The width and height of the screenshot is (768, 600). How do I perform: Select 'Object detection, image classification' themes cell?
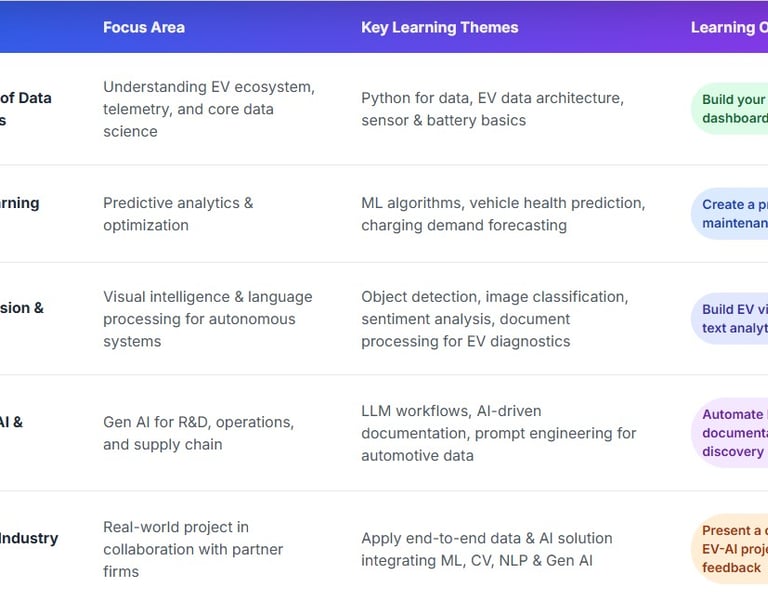(x=495, y=319)
